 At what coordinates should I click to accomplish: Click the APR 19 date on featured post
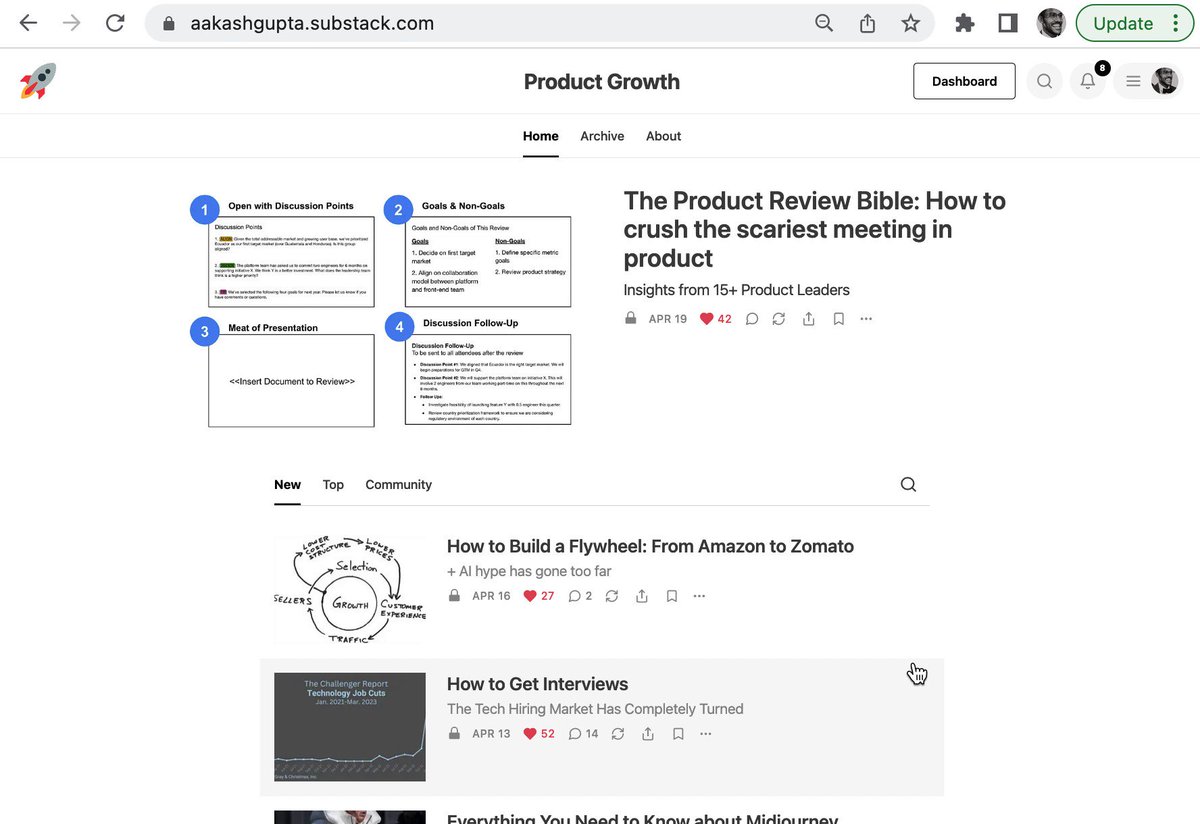(667, 319)
